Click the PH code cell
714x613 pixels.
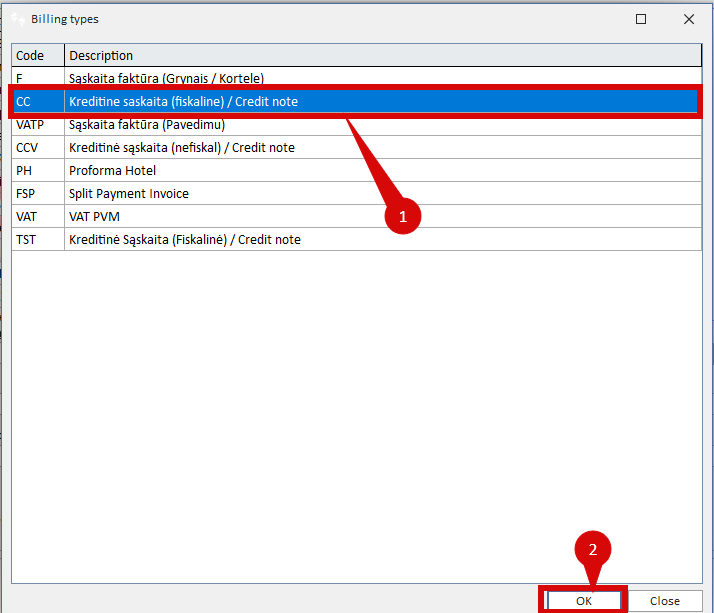pyautogui.click(x=38, y=170)
